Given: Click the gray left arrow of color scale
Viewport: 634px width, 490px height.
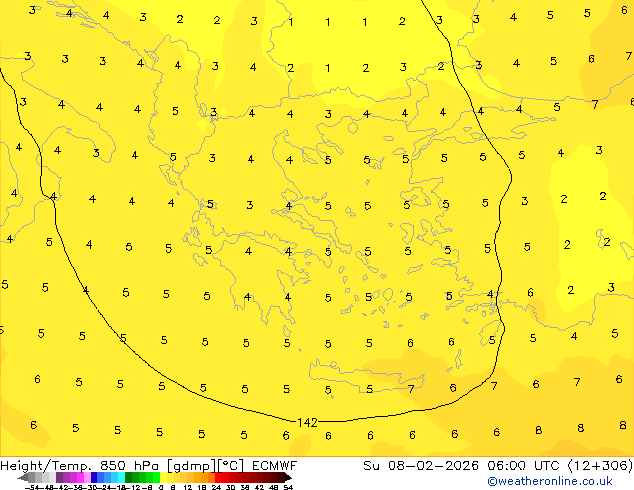Looking at the screenshot, I should [23, 478].
